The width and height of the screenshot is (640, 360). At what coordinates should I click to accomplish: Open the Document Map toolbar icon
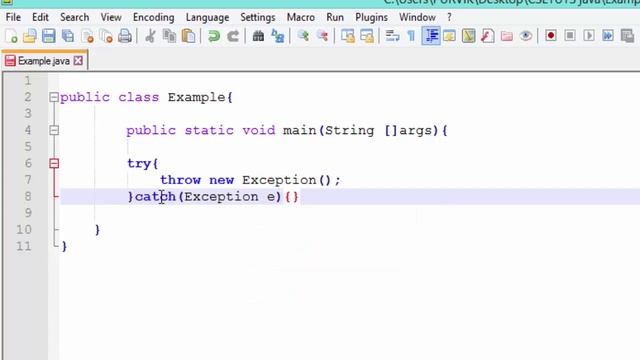pos(469,36)
